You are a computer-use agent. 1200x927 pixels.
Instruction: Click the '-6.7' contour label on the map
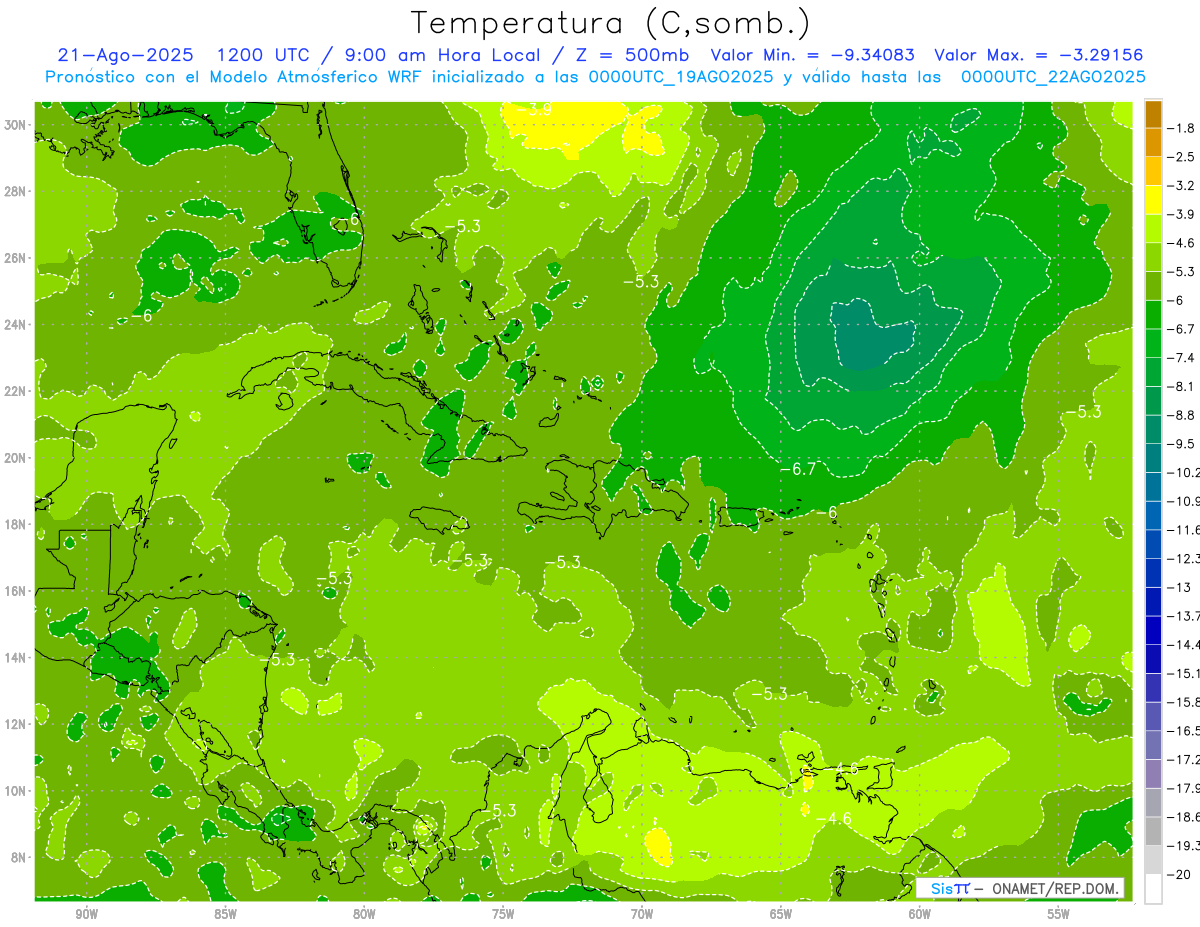[x=798, y=468]
